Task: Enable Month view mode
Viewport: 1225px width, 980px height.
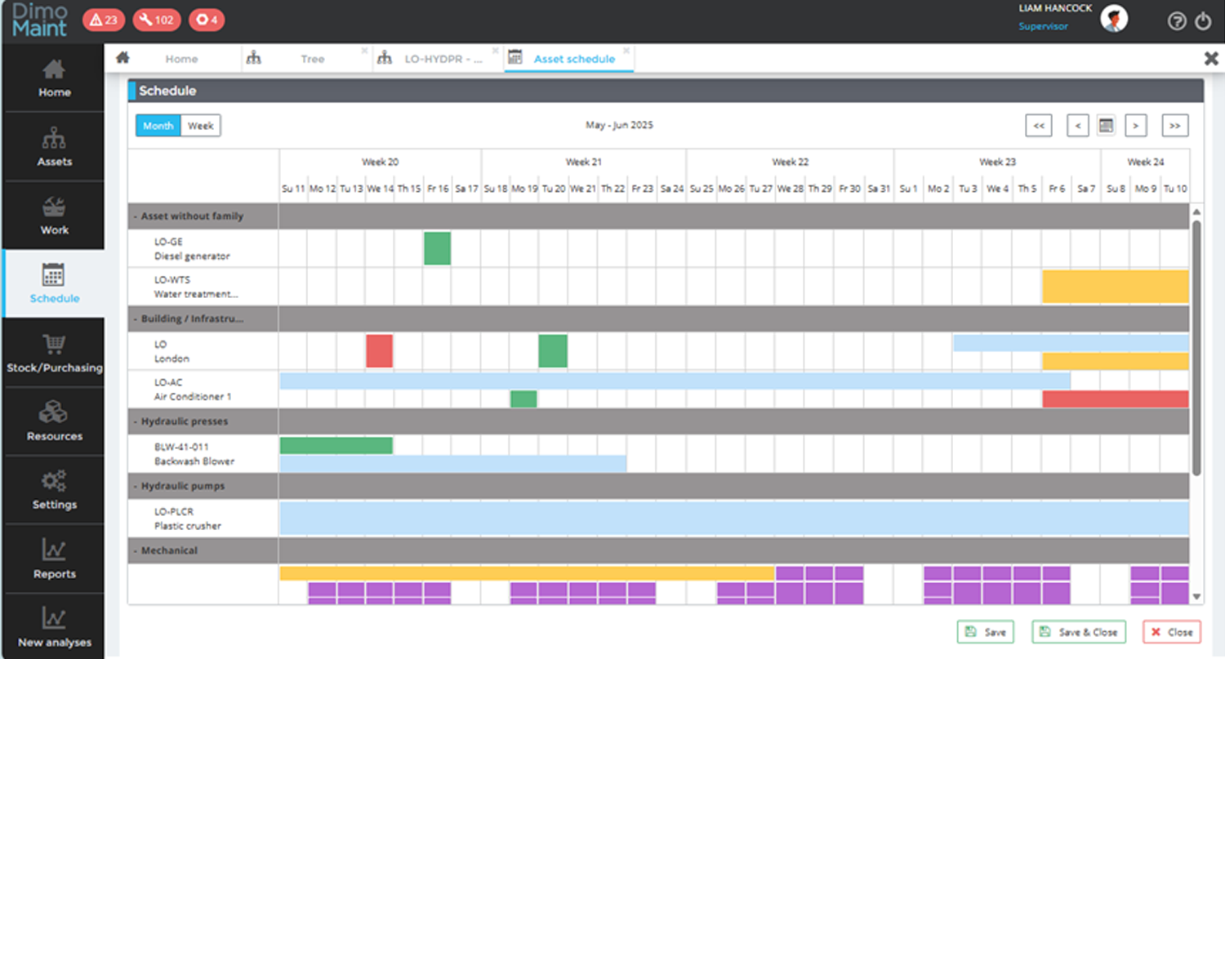Action: (x=157, y=125)
